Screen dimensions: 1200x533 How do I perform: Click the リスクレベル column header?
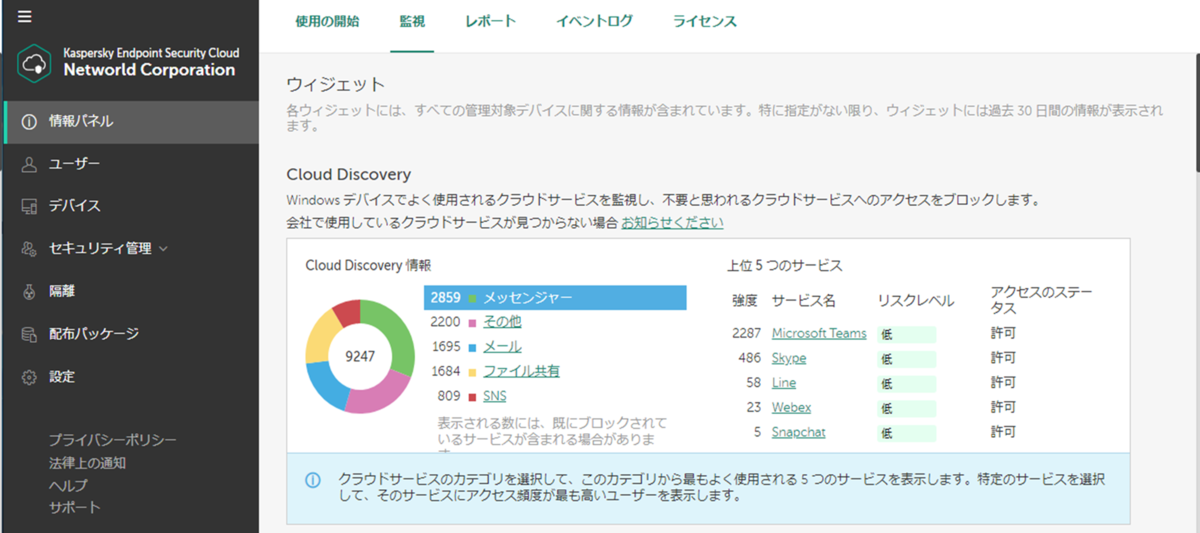[x=915, y=301]
